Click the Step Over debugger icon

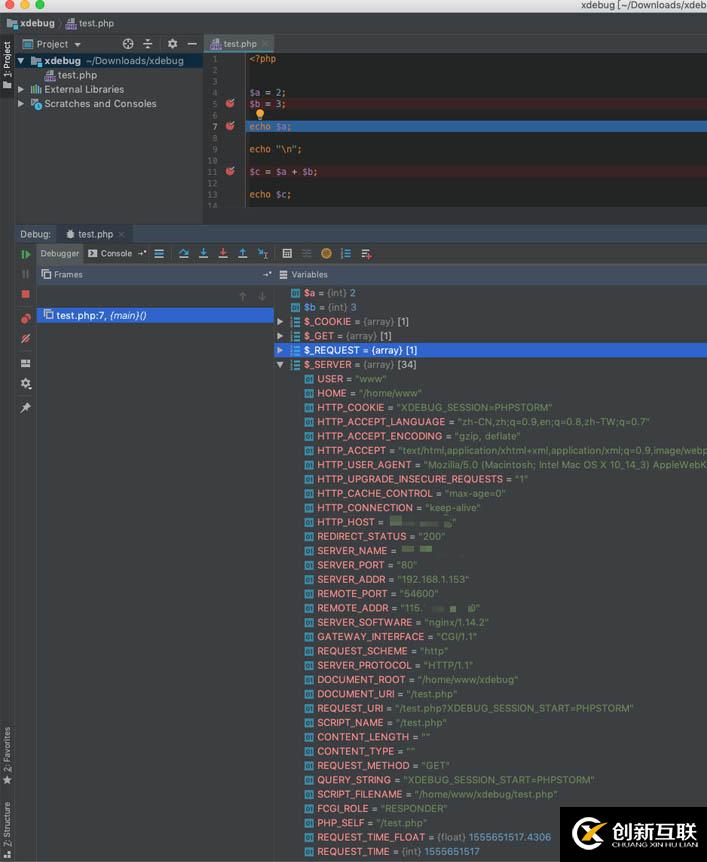point(184,254)
